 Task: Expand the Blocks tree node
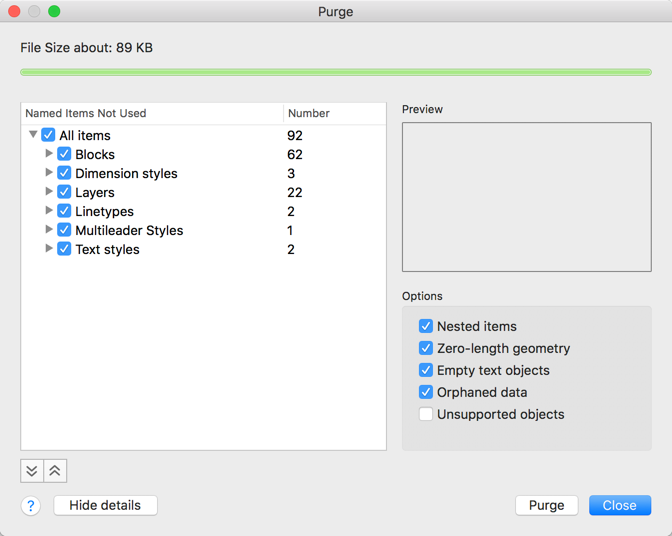(x=49, y=154)
